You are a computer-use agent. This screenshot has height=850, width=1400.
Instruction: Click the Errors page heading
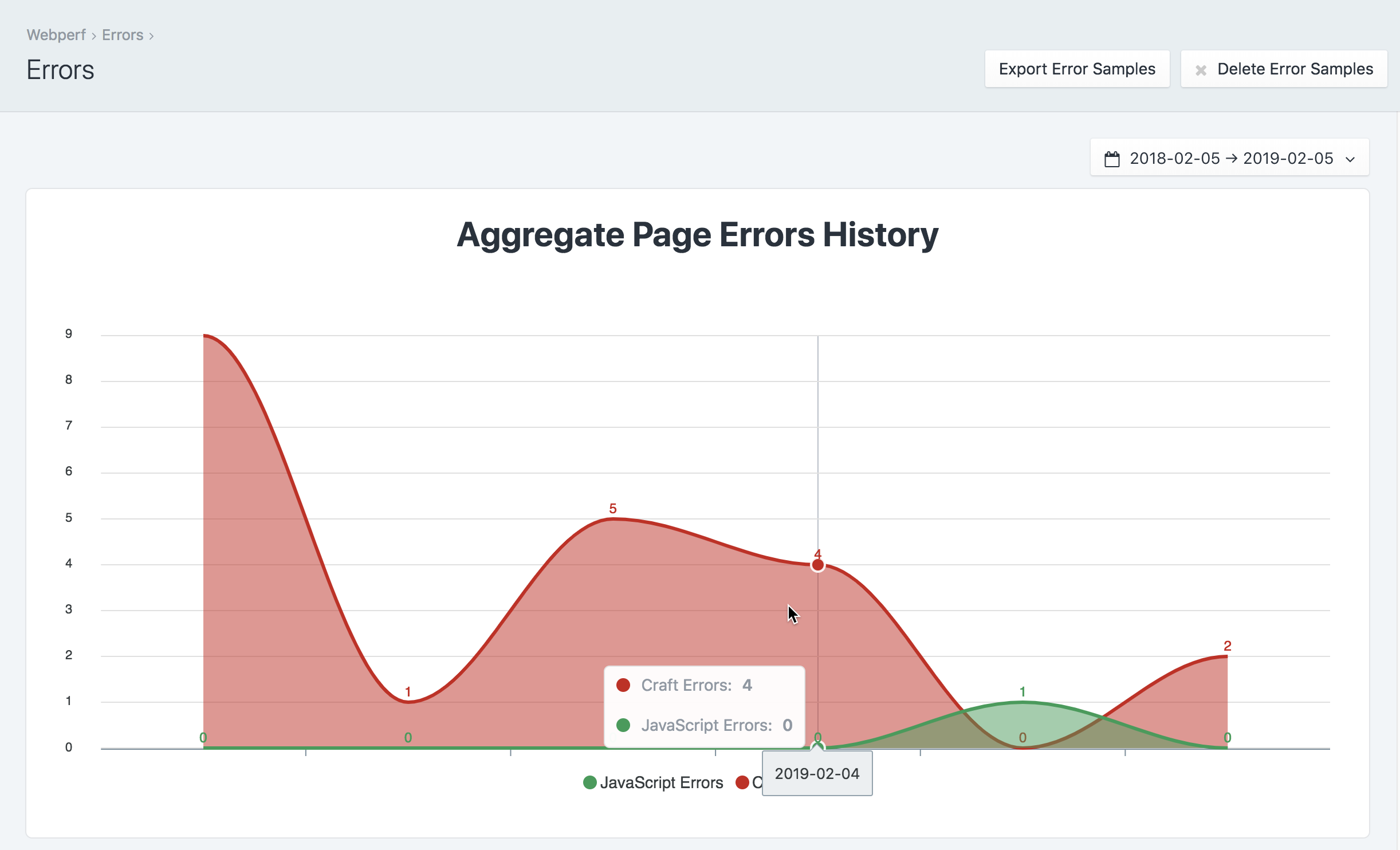61,70
